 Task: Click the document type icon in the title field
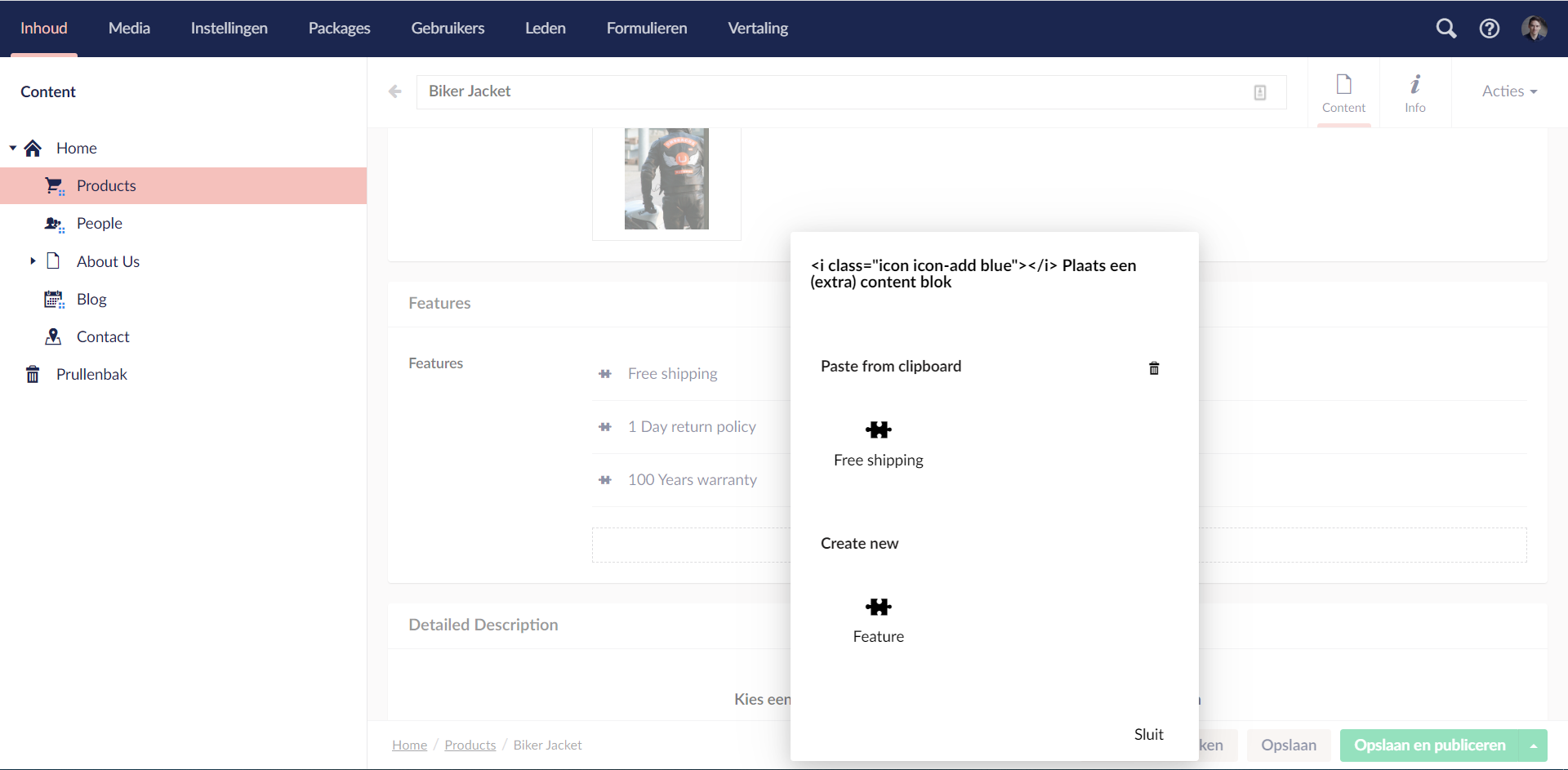[1260, 92]
